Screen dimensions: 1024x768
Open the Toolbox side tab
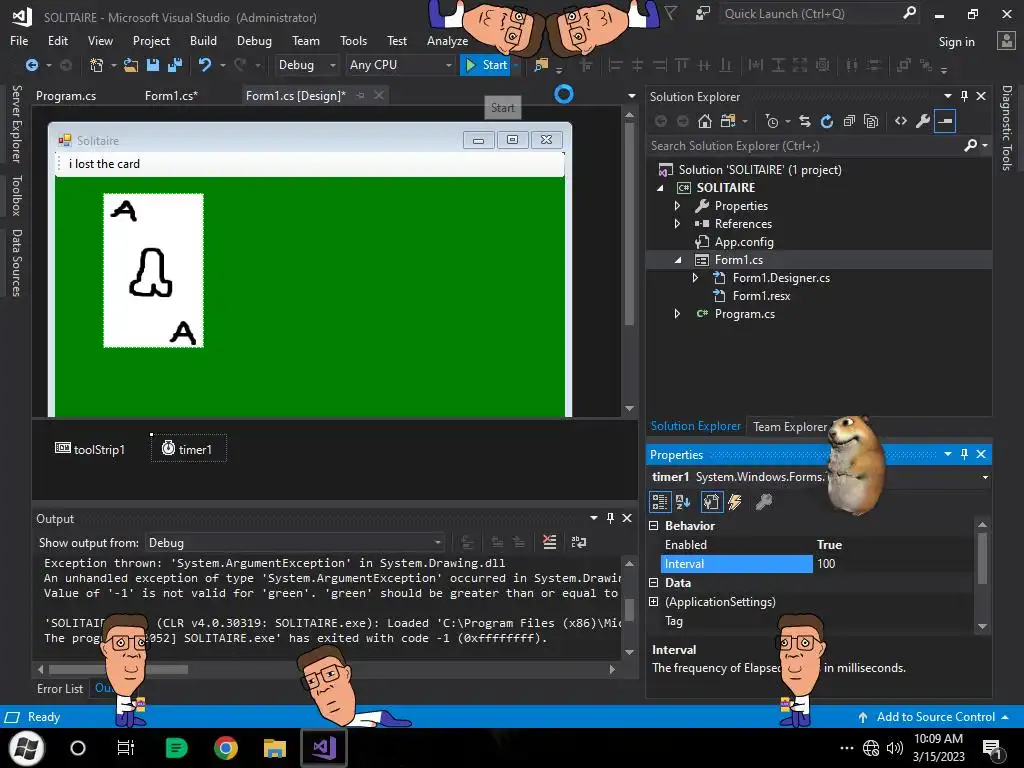pos(16,195)
